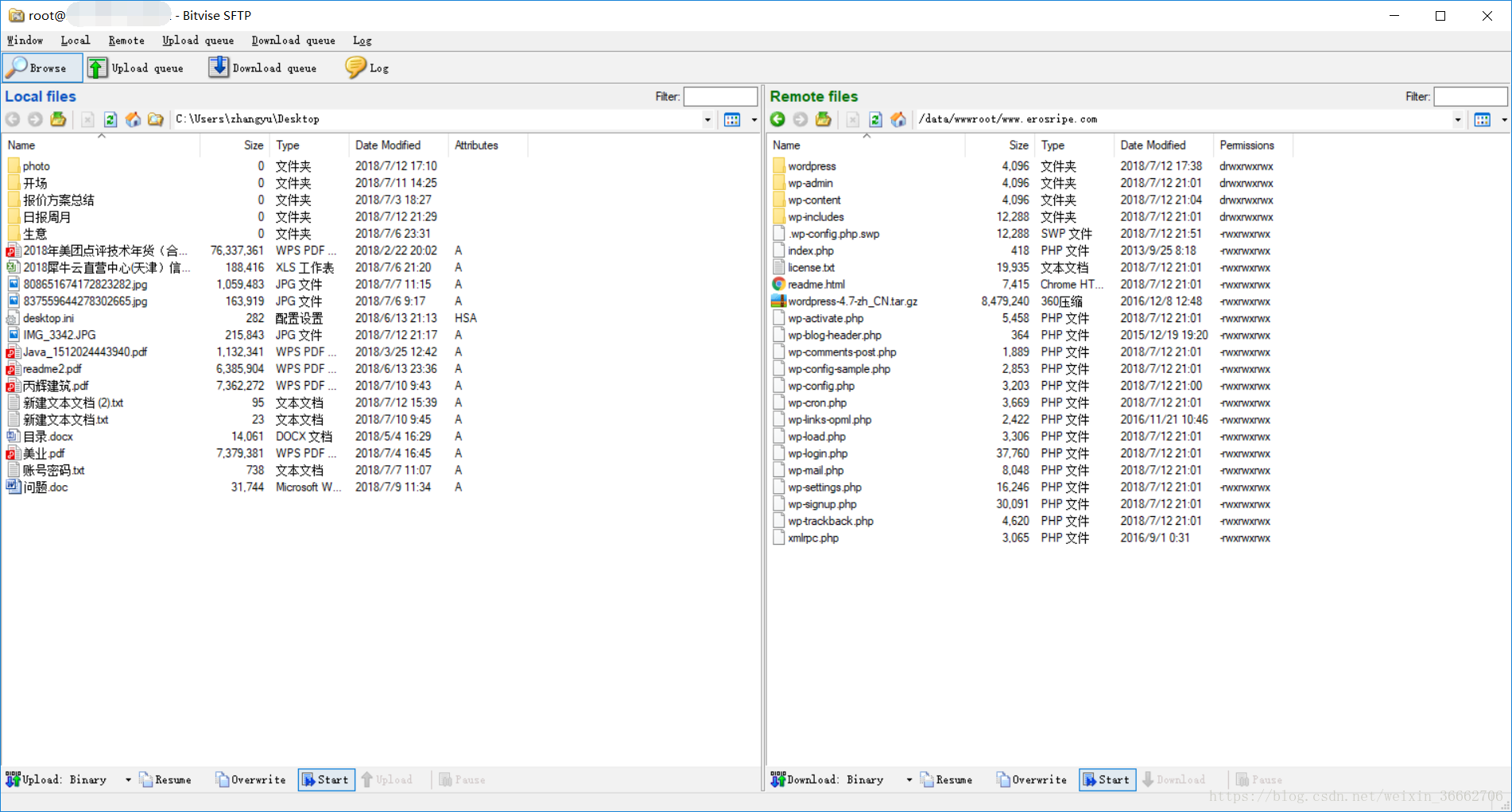Go forward in Remote files navigation
The height and width of the screenshot is (812, 1512).
[x=801, y=119]
